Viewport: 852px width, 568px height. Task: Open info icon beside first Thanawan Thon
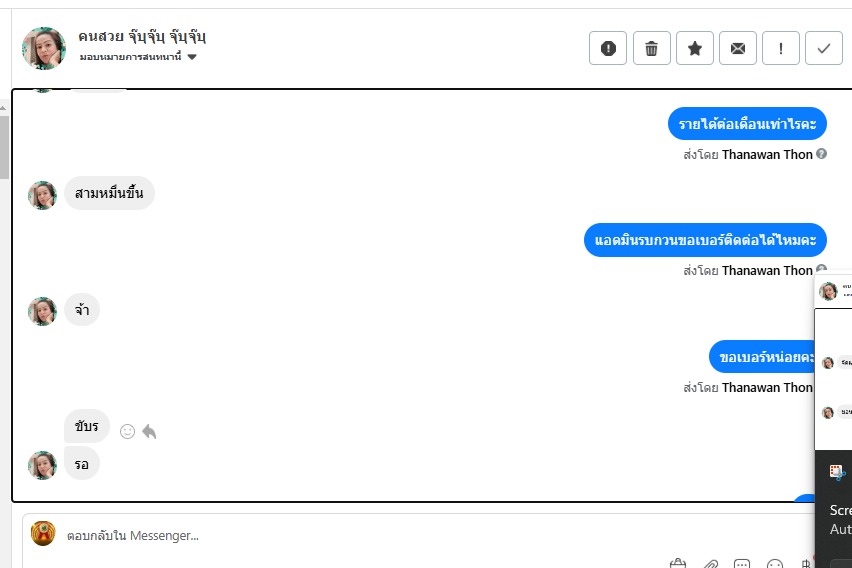(822, 154)
